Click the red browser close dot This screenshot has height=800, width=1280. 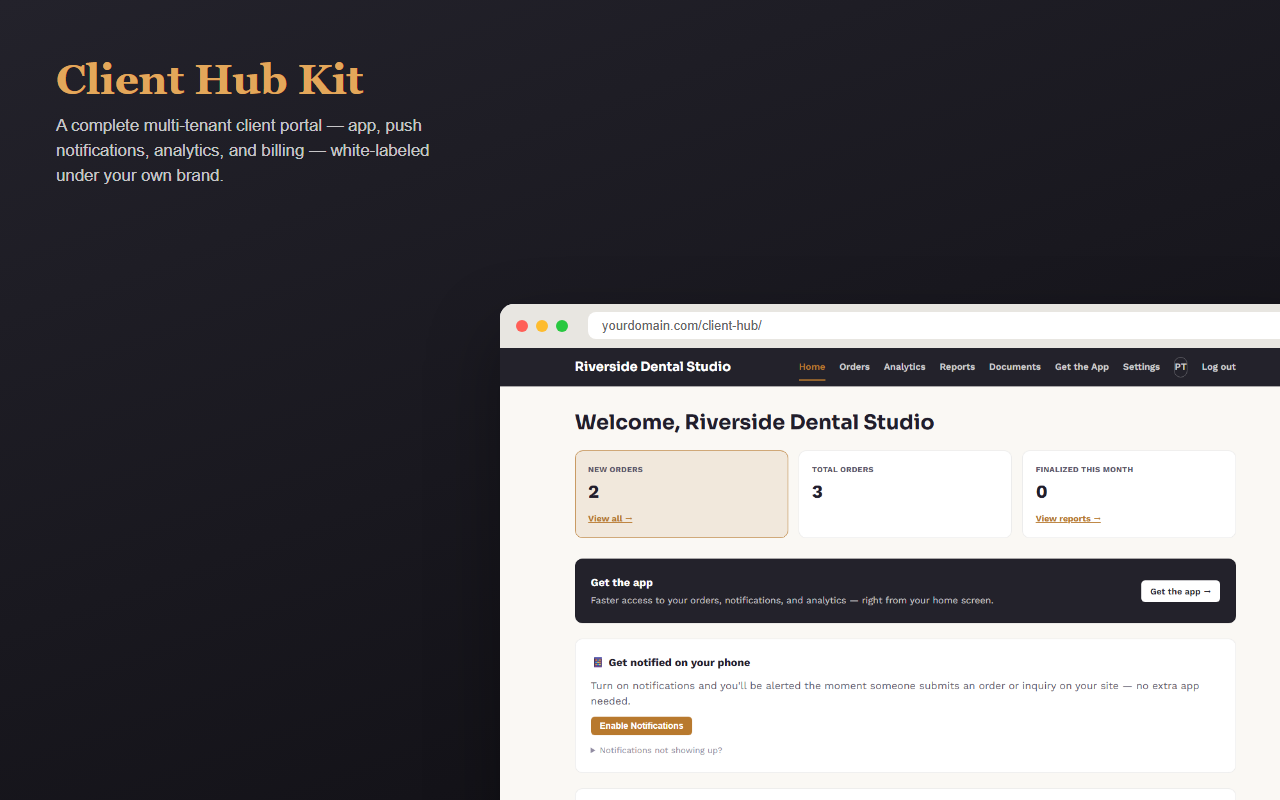522,326
